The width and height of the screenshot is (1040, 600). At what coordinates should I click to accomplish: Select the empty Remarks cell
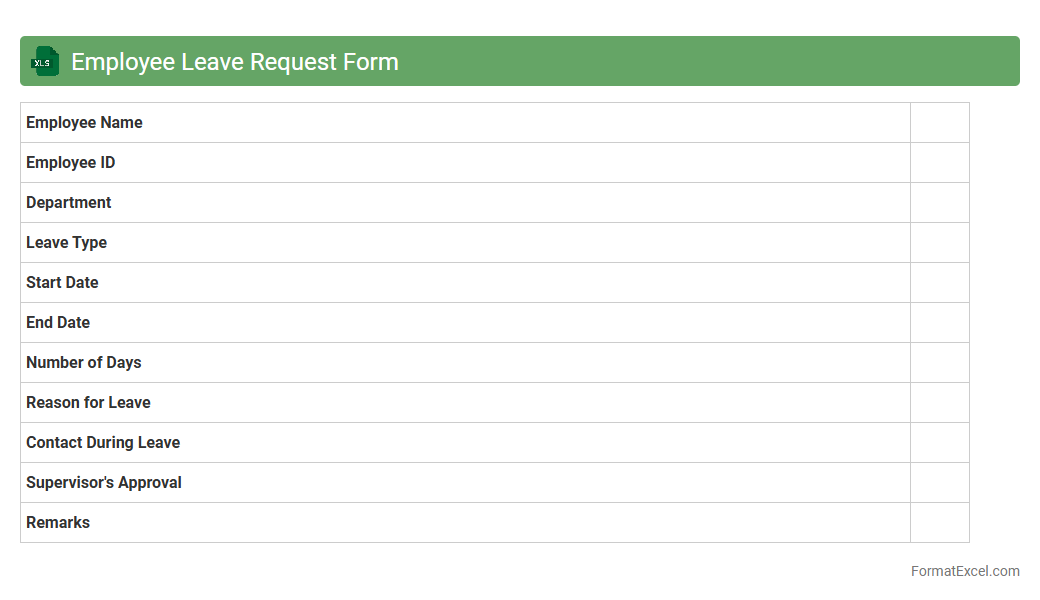pos(939,523)
